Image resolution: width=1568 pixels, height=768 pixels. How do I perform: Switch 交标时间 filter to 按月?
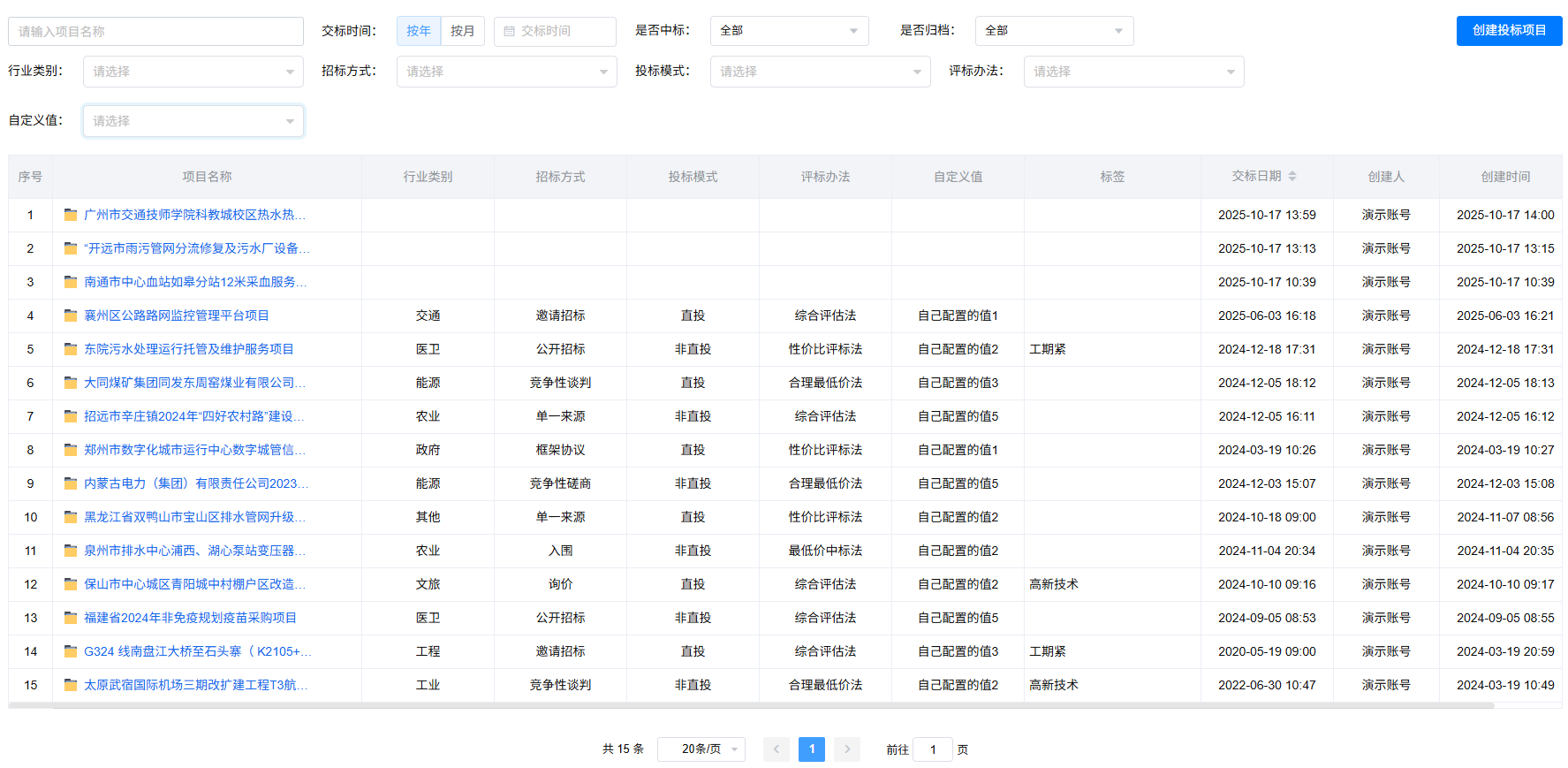462,31
